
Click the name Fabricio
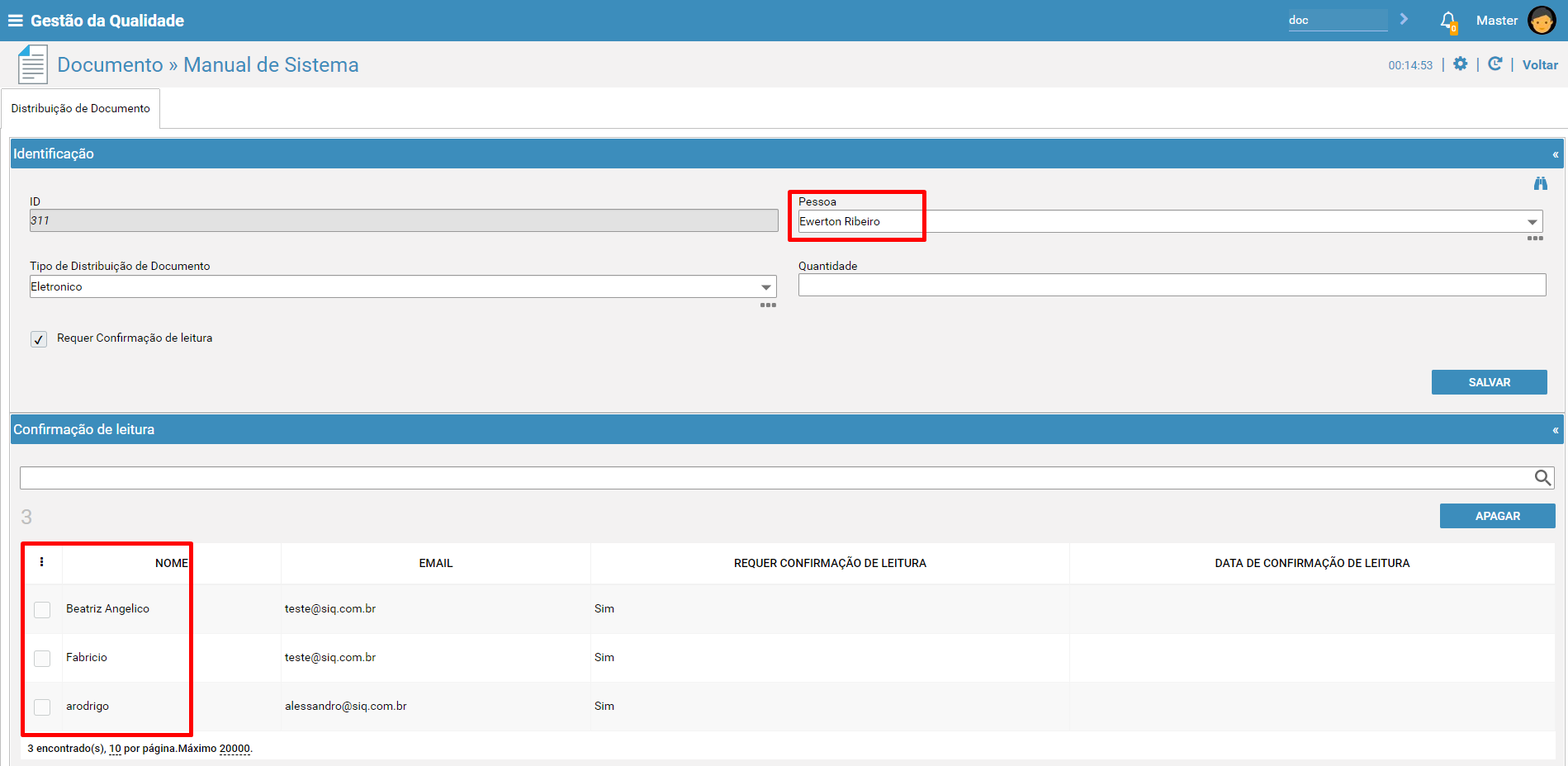pyautogui.click(x=87, y=657)
